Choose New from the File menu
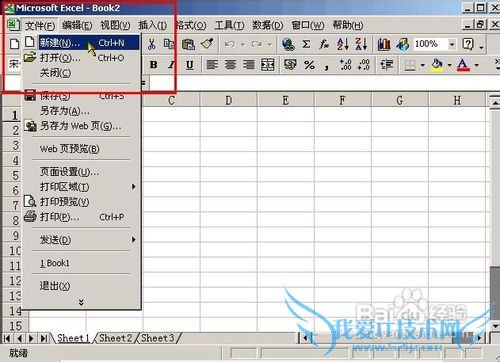 tap(81, 43)
